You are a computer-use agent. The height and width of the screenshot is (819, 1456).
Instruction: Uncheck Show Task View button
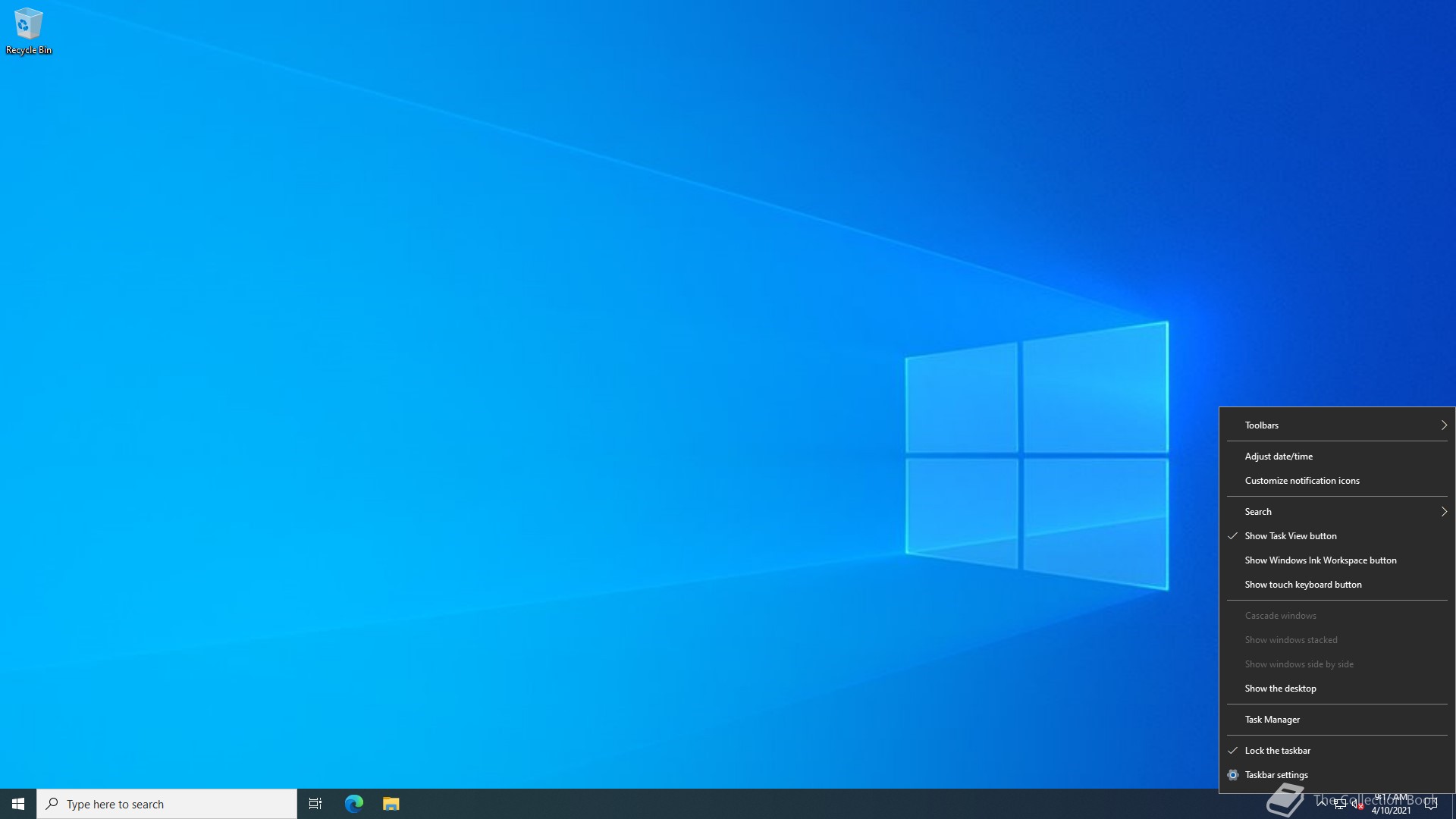click(1291, 536)
